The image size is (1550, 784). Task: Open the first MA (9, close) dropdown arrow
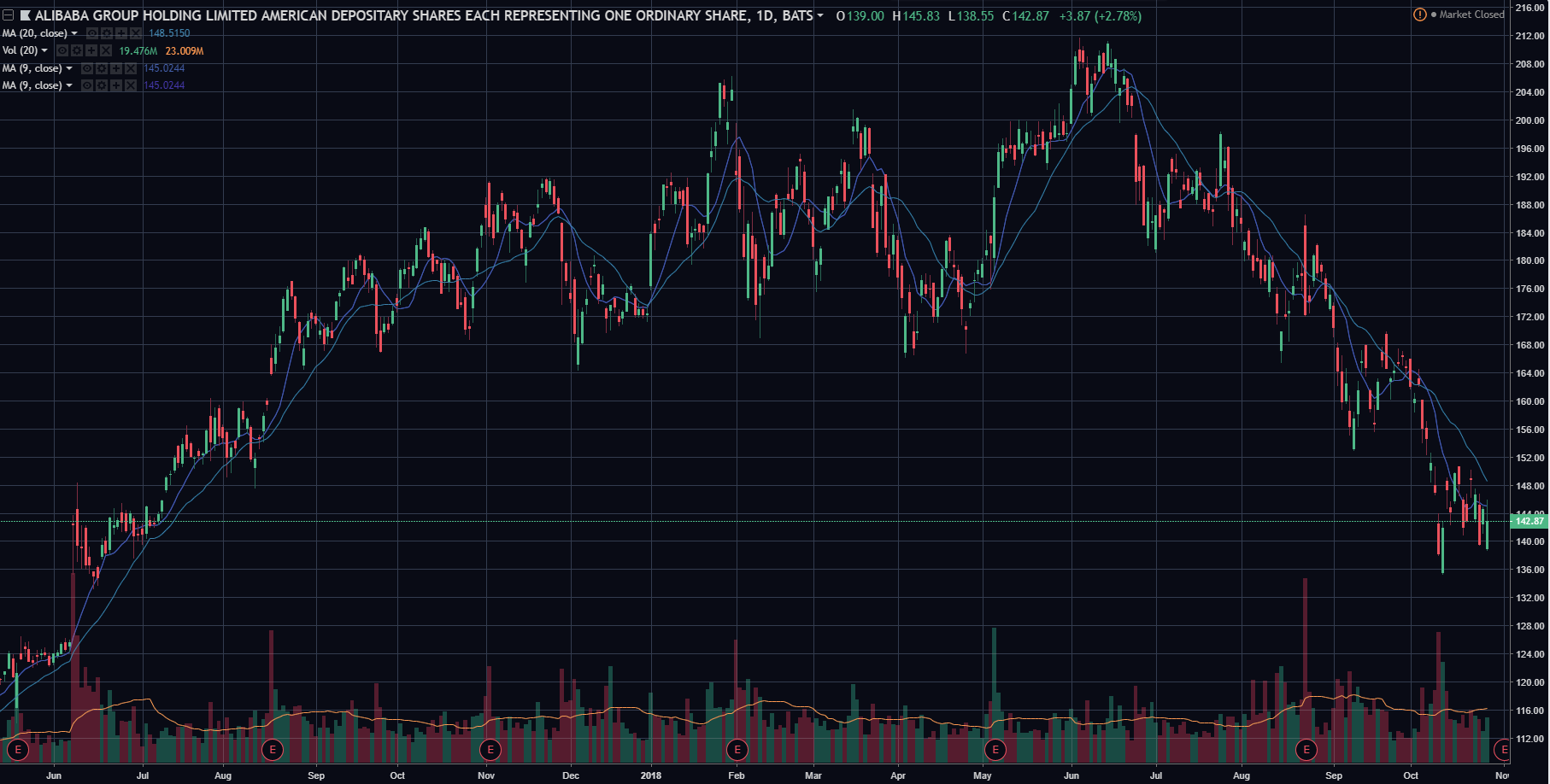coord(69,68)
